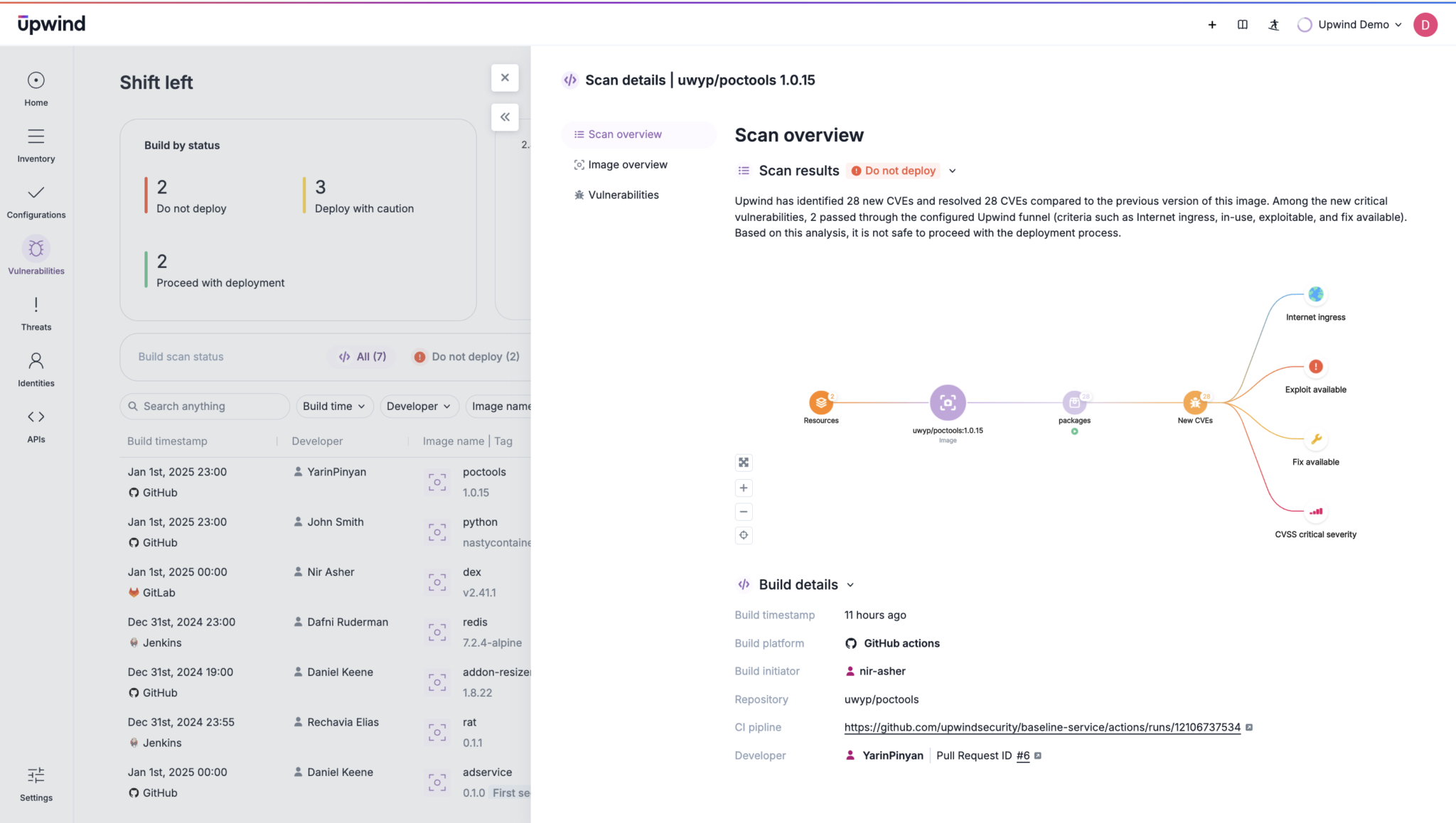
Task: Expand the Scan results status dropdown
Action: click(x=953, y=171)
